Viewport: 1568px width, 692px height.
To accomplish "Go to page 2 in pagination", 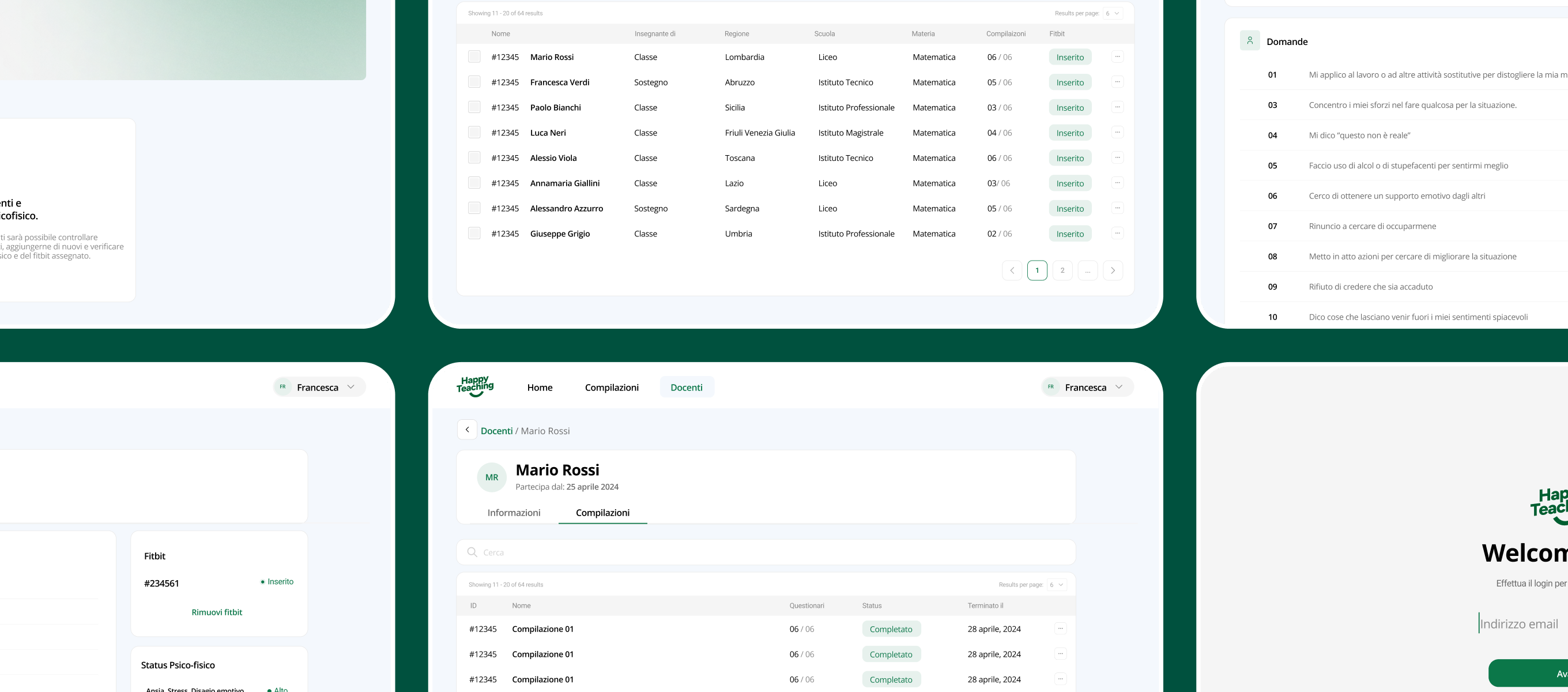I will (x=1062, y=270).
